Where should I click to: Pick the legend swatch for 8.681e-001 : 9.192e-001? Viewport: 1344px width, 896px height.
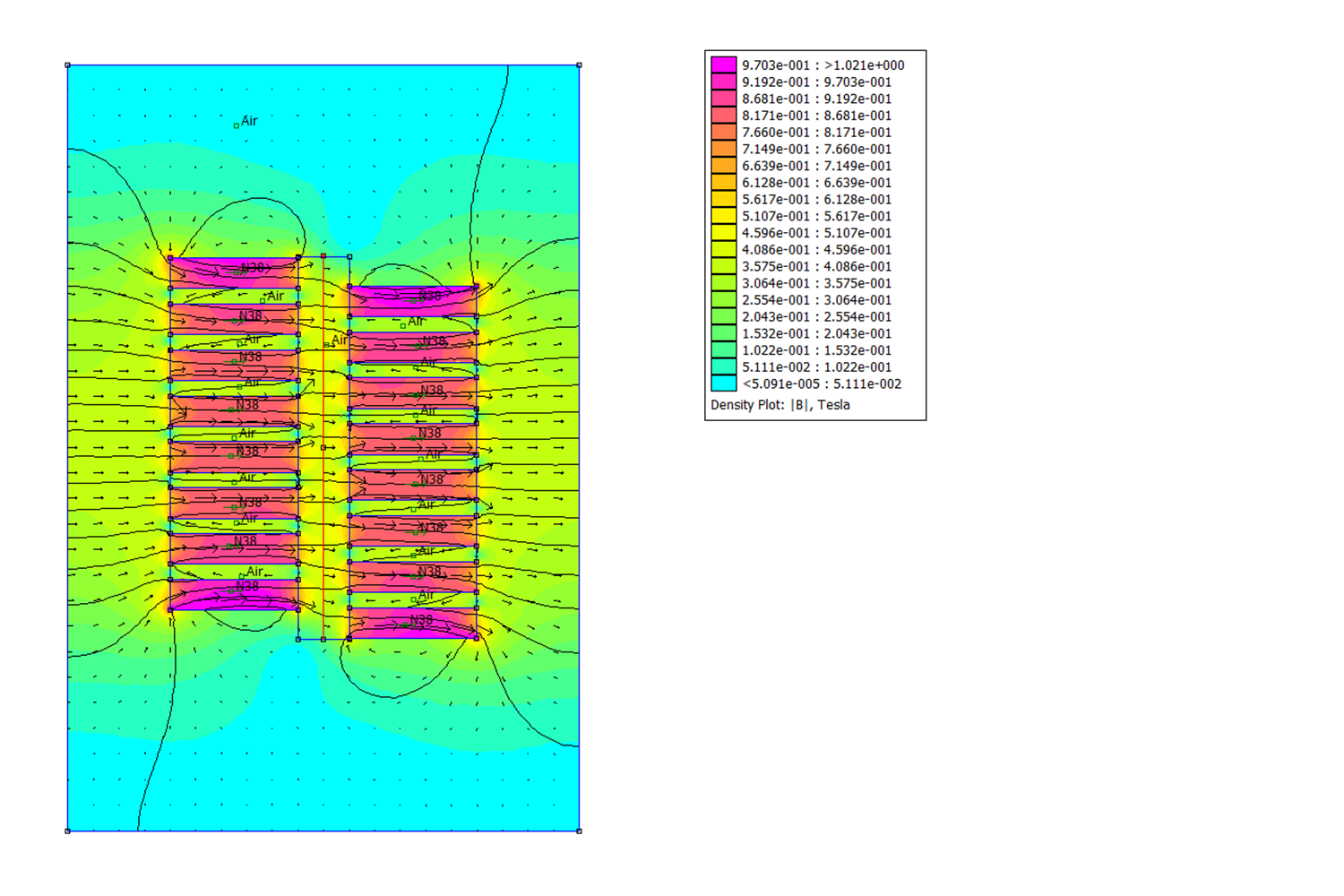click(x=723, y=99)
